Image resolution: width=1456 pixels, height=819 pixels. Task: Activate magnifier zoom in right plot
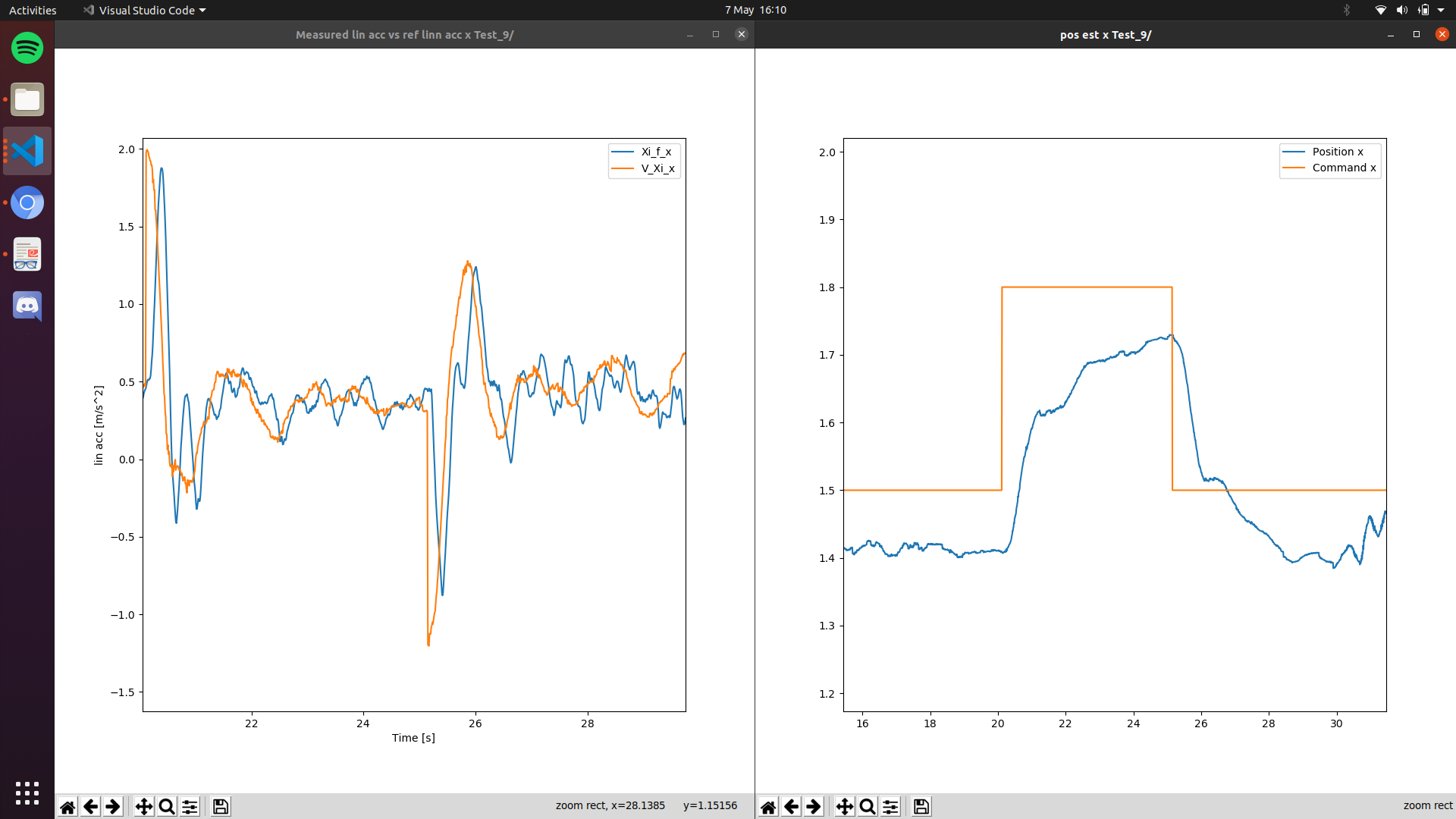868,806
